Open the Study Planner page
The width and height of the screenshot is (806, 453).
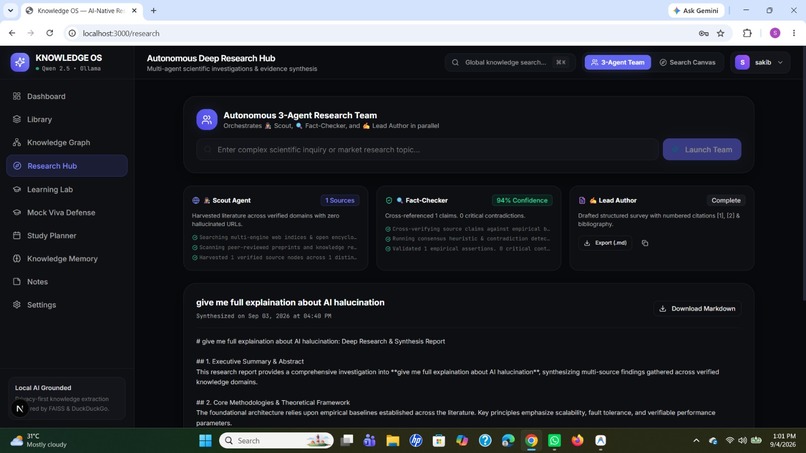[x=67, y=235]
